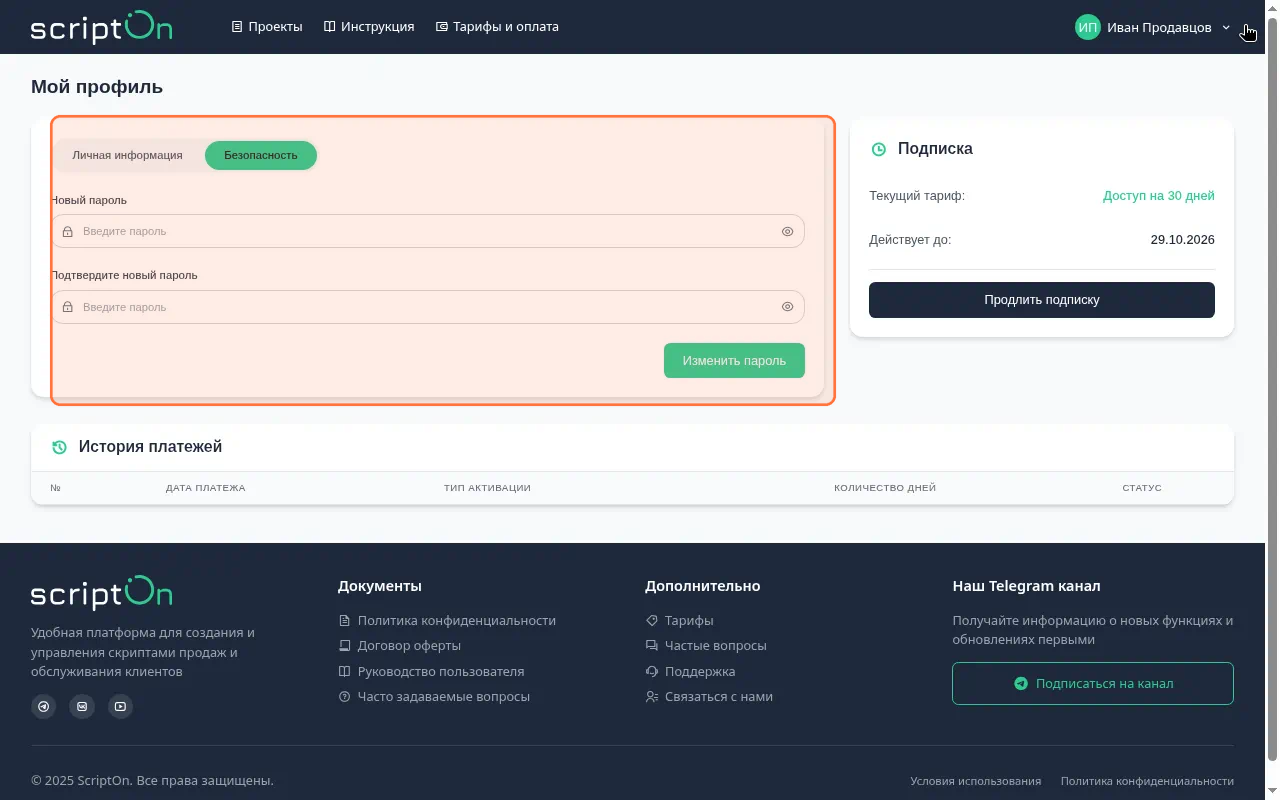This screenshot has height=800, width=1280.
Task: Click the Продлить подписку button
Action: (1042, 300)
